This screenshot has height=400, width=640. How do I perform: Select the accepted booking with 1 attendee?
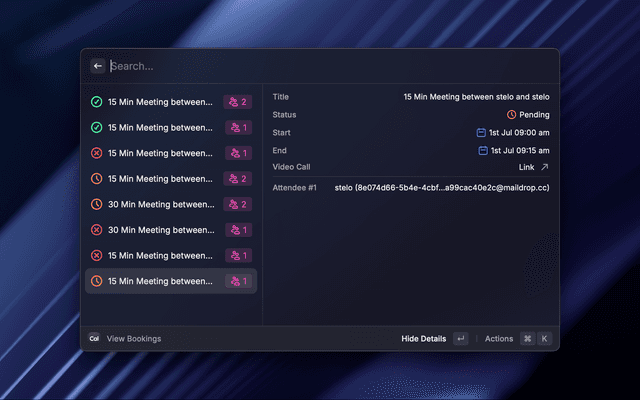[x=160, y=127]
